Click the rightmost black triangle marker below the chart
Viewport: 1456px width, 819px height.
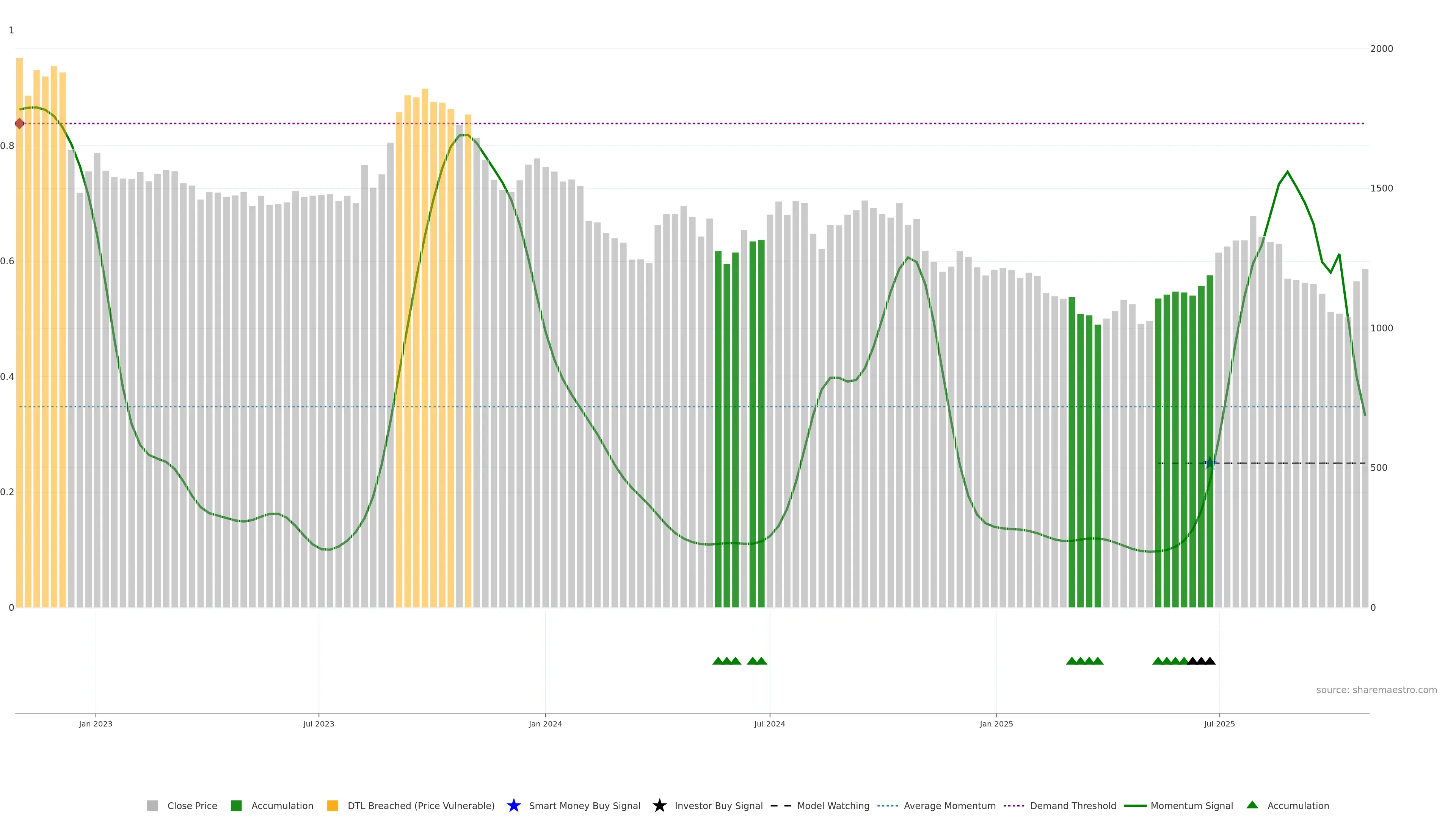tap(1210, 661)
